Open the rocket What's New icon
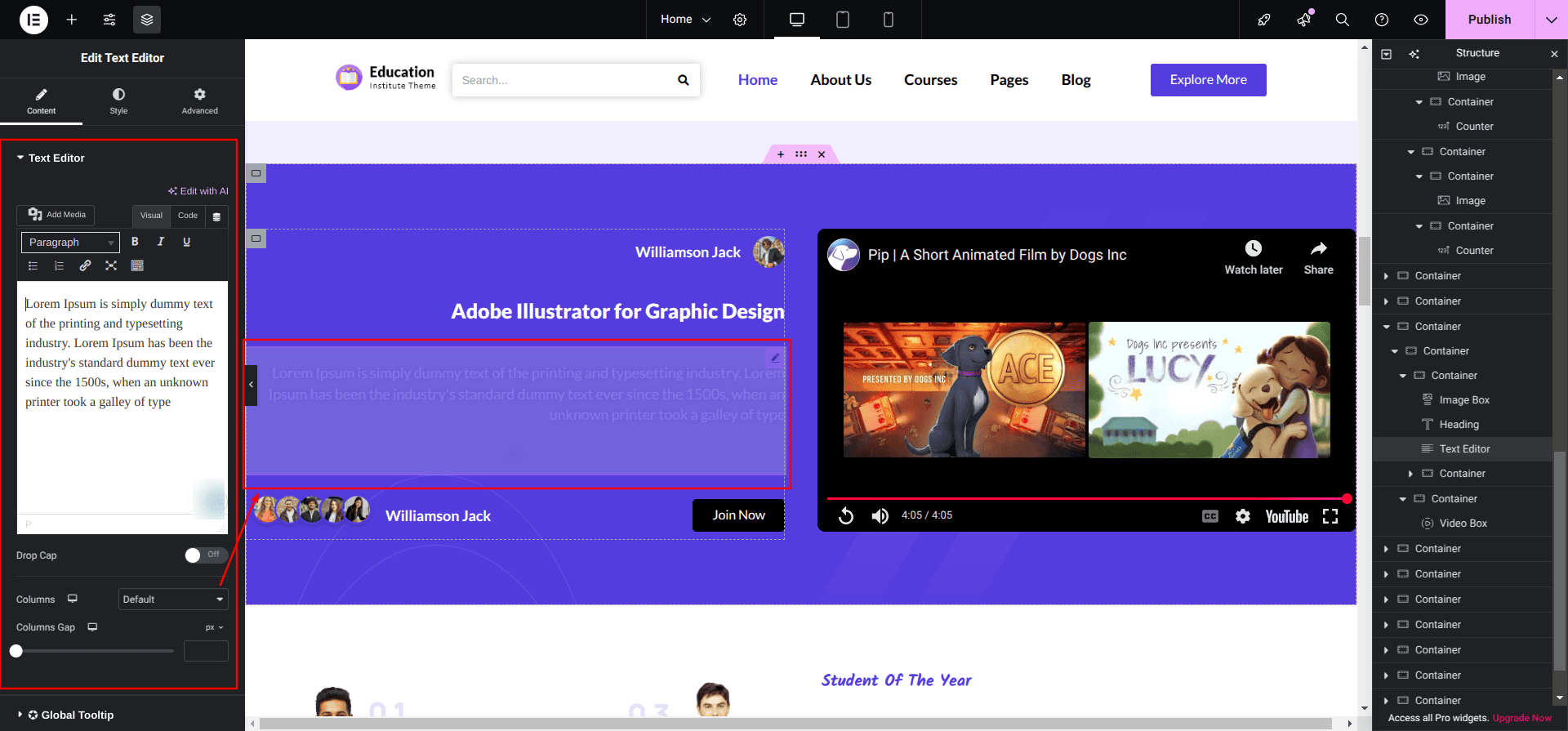The height and width of the screenshot is (731, 1568). click(x=1264, y=20)
